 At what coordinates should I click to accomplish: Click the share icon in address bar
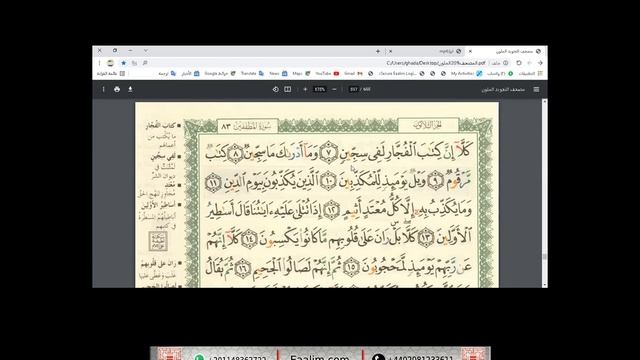[x=134, y=63]
